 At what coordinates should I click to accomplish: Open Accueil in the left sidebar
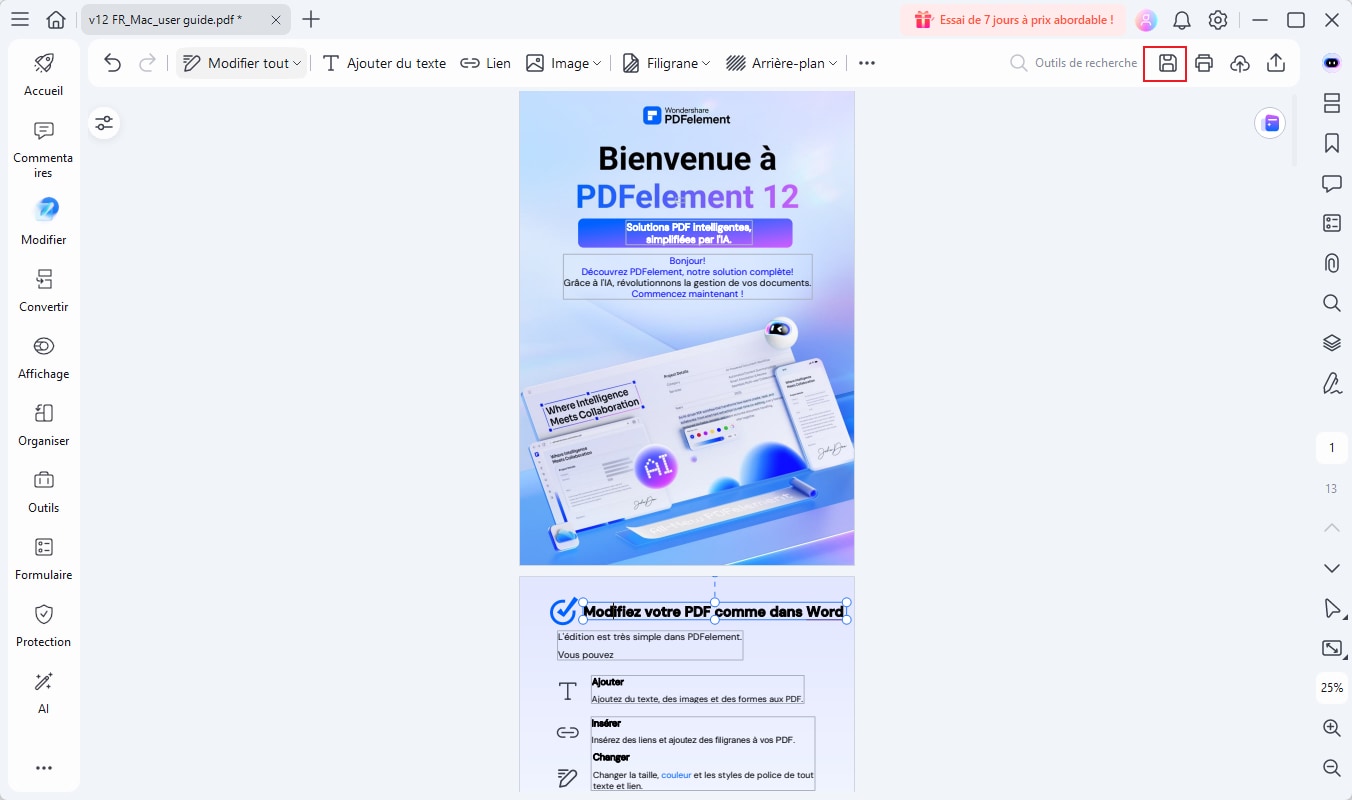[43, 75]
